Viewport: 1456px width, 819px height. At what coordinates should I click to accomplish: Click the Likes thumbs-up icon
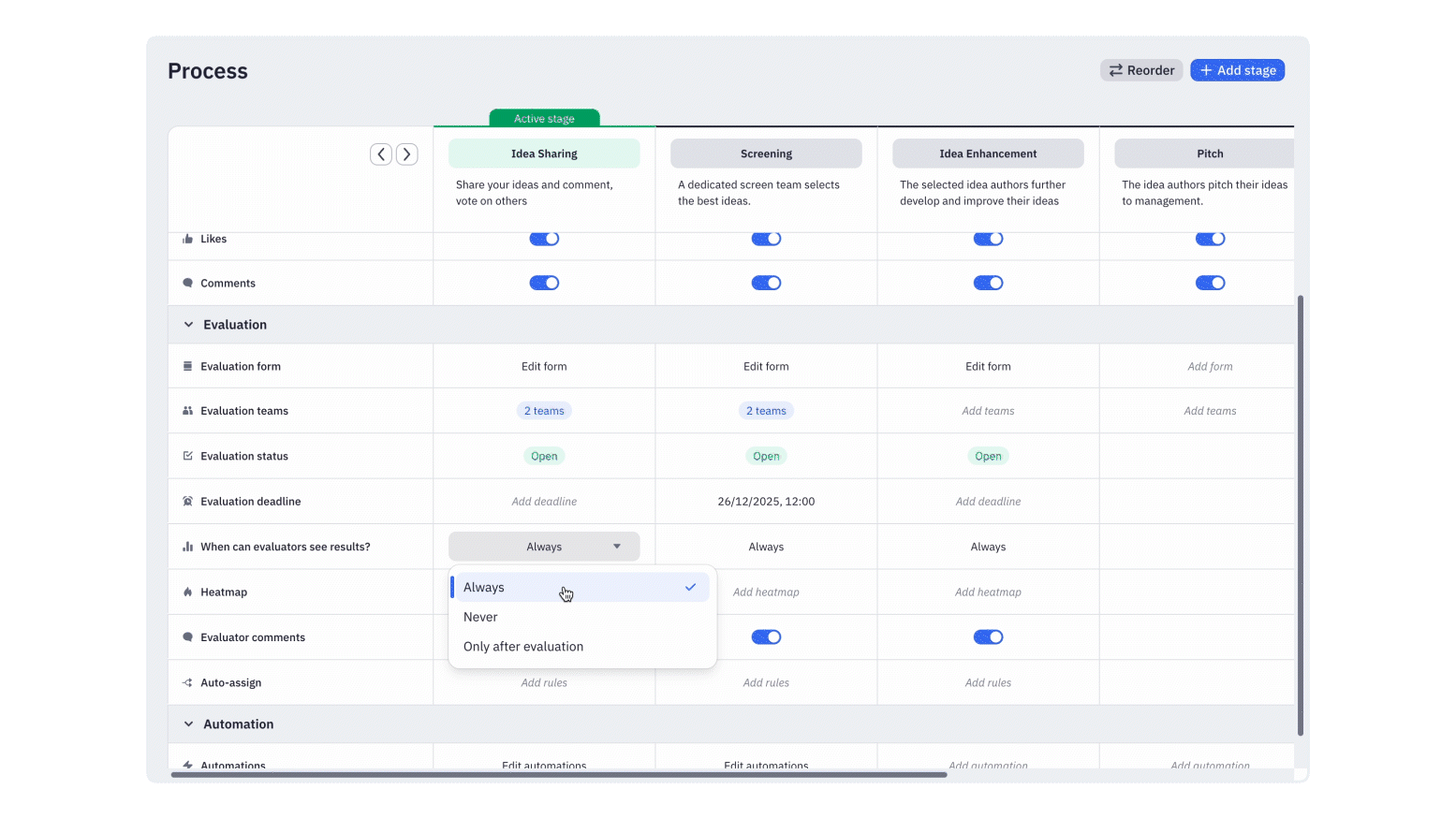187,239
